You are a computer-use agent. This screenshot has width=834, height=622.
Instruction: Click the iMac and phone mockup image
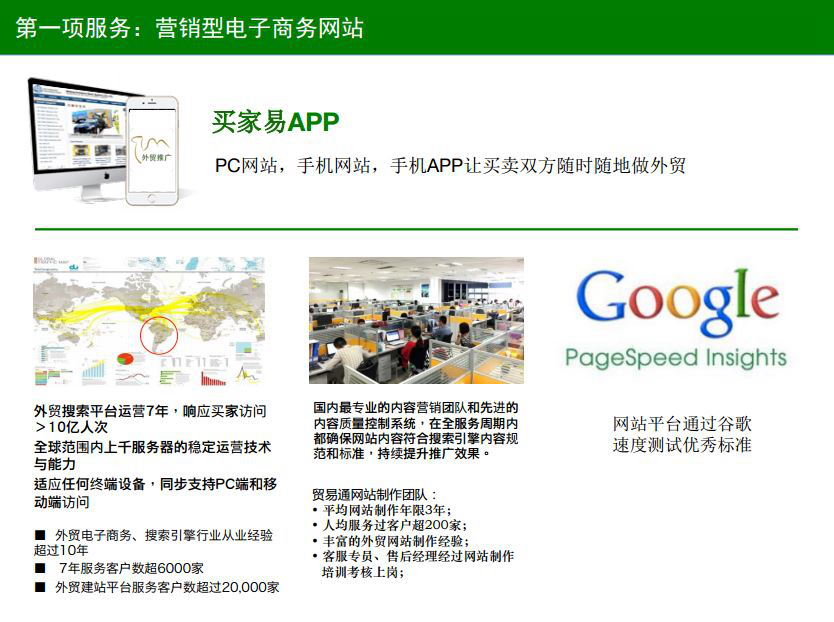104,142
